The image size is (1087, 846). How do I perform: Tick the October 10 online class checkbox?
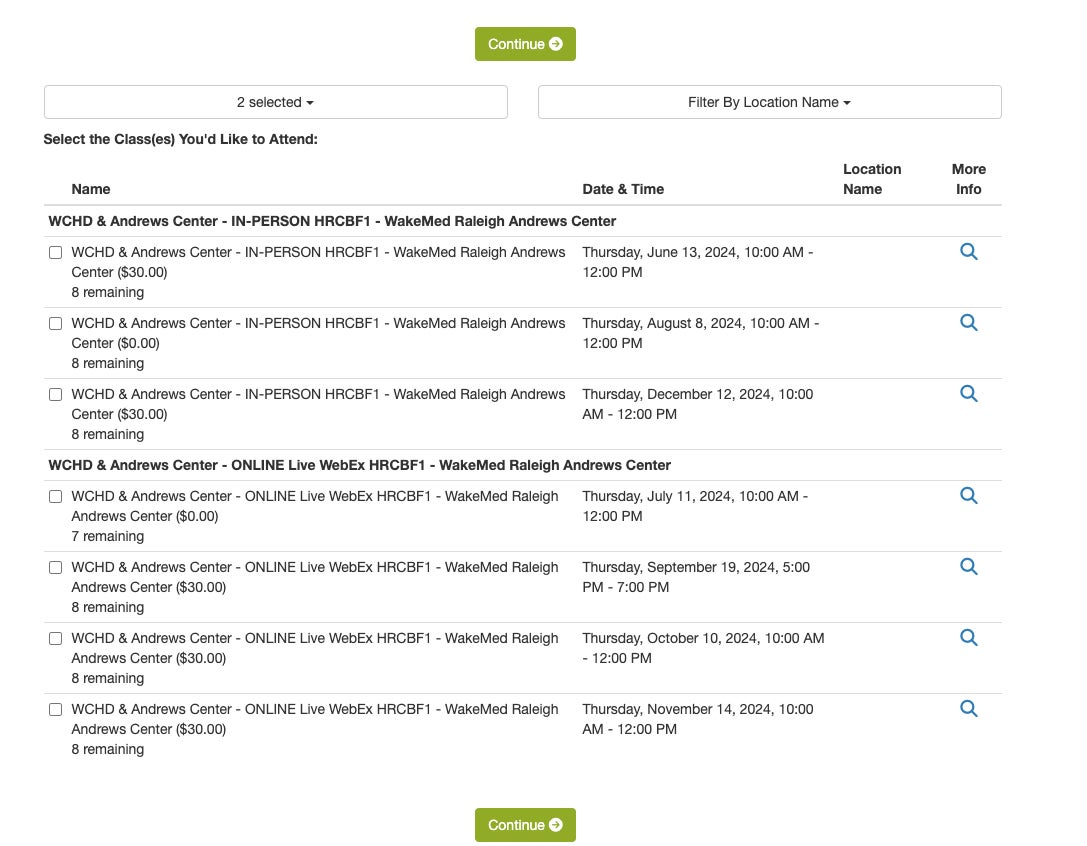click(x=56, y=639)
